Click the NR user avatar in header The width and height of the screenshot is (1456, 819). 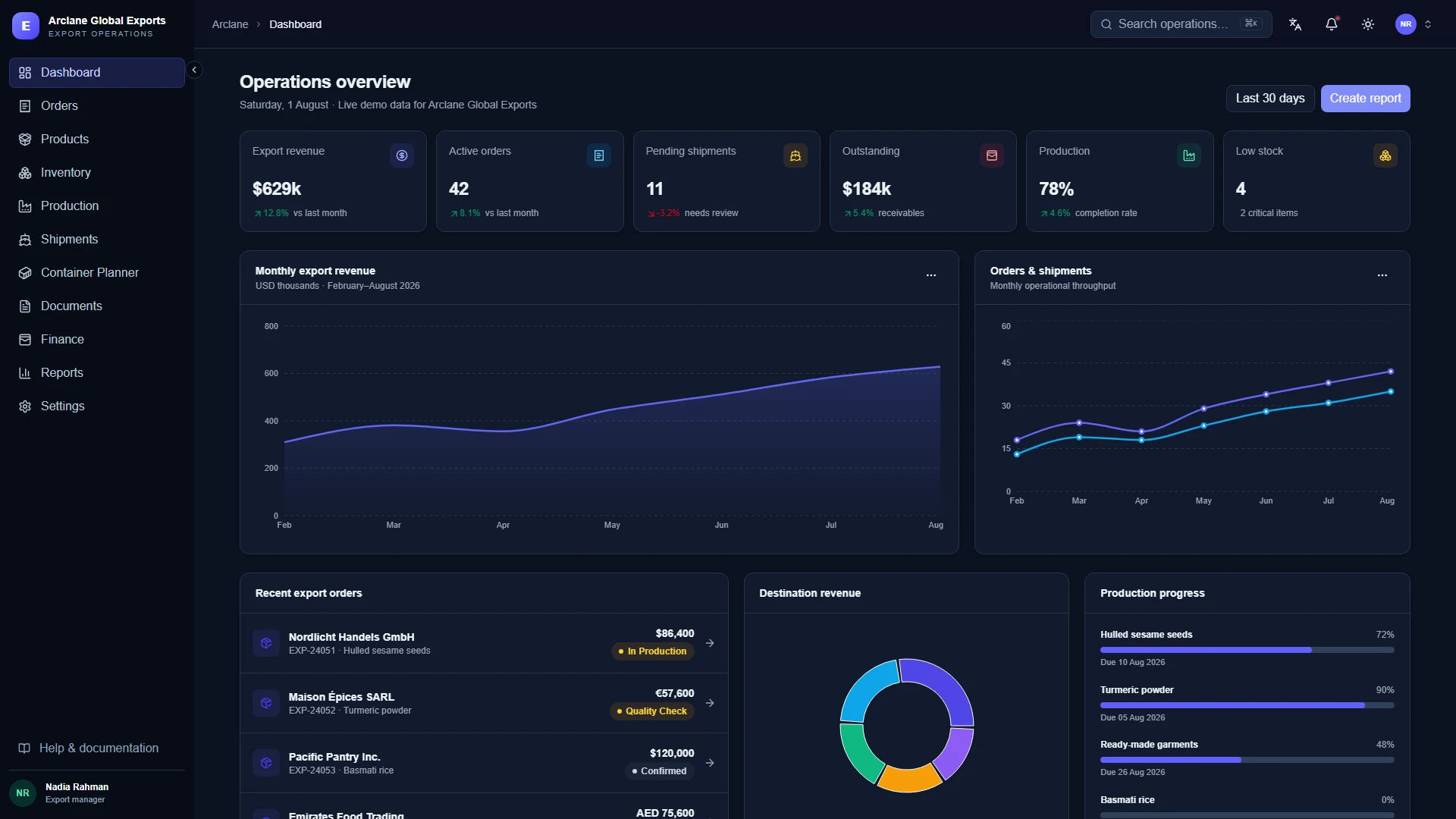tap(1406, 24)
